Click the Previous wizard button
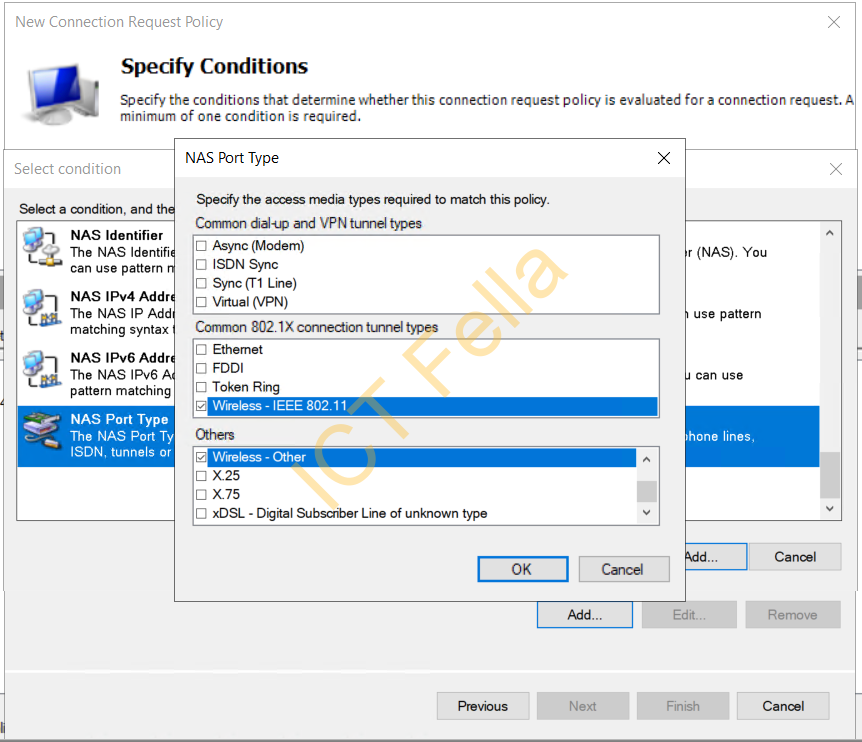The width and height of the screenshot is (862, 742). (x=483, y=706)
